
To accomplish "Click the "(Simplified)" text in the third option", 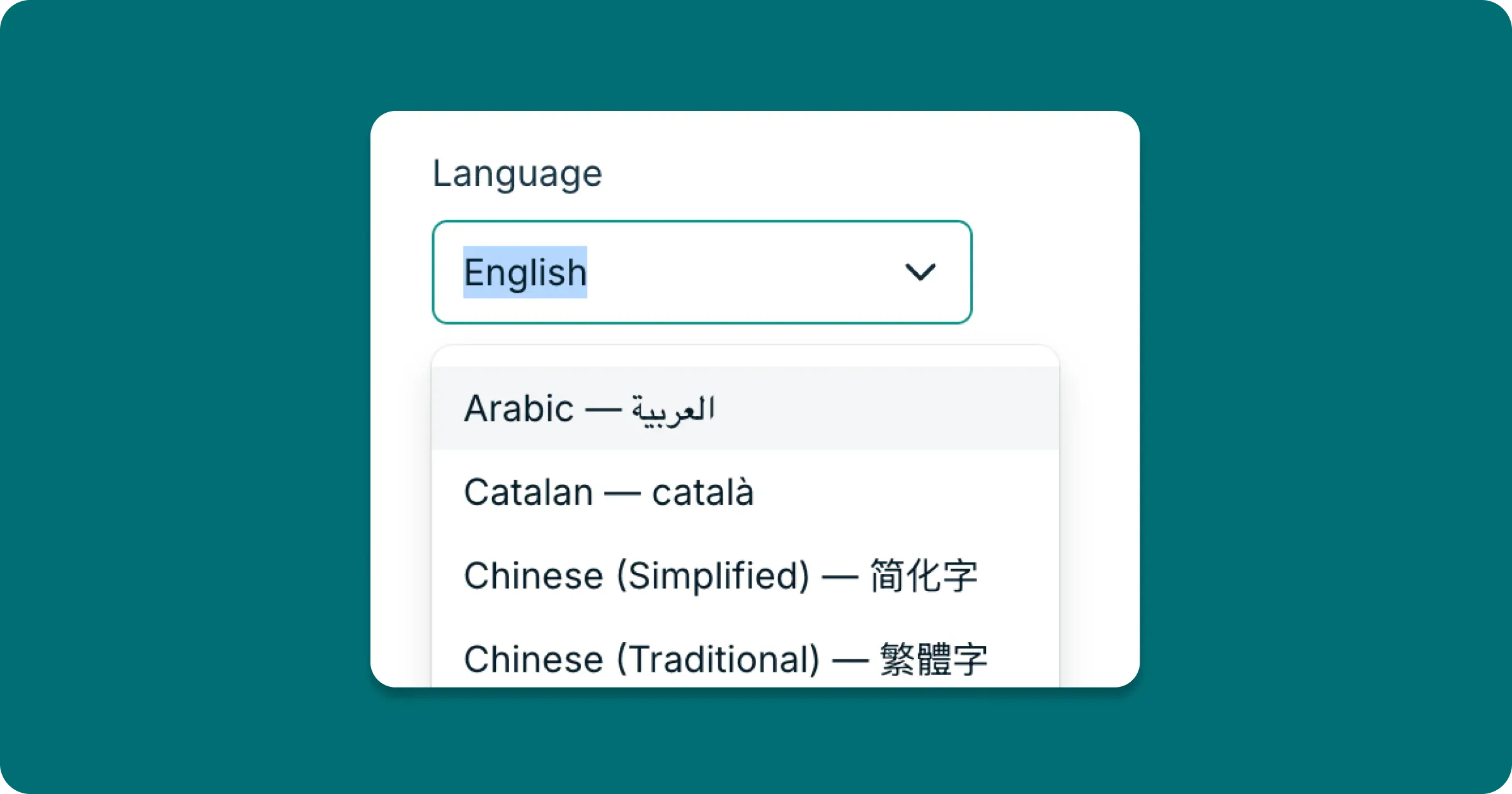I will pyautogui.click(x=713, y=576).
